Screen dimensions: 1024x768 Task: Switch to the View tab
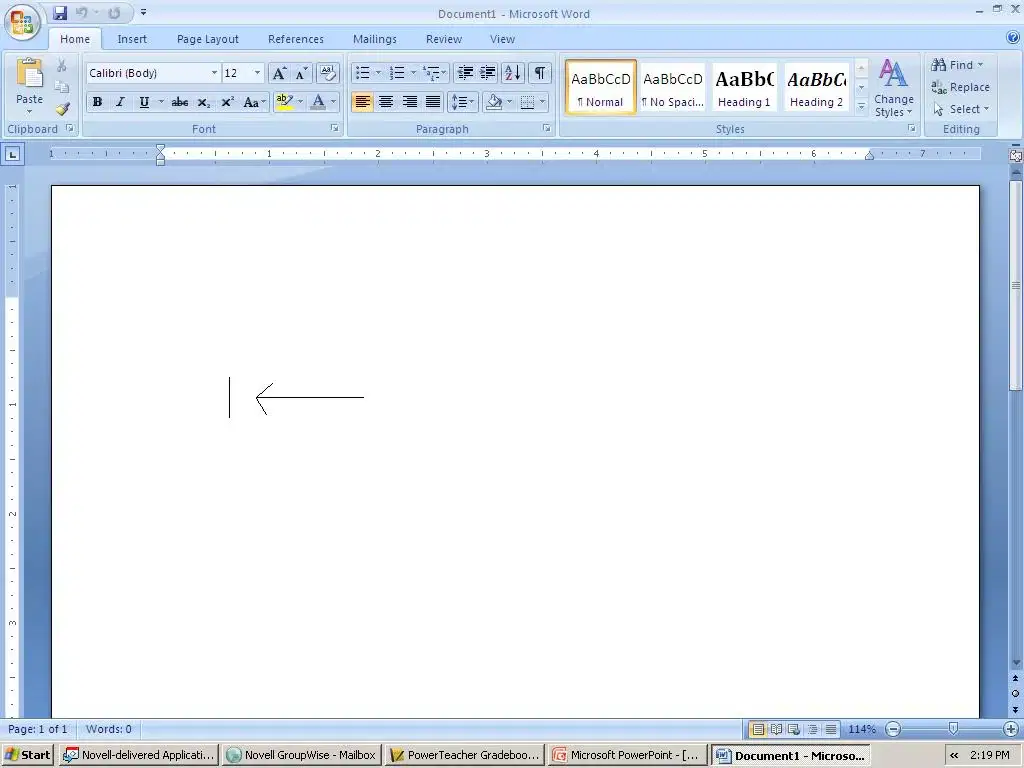[502, 39]
